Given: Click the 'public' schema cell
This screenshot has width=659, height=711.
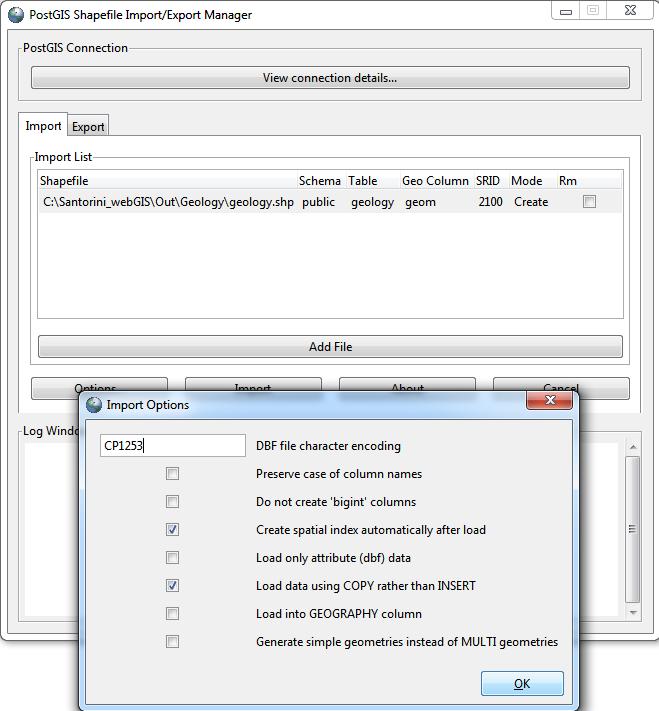Looking at the screenshot, I should pyautogui.click(x=318, y=202).
